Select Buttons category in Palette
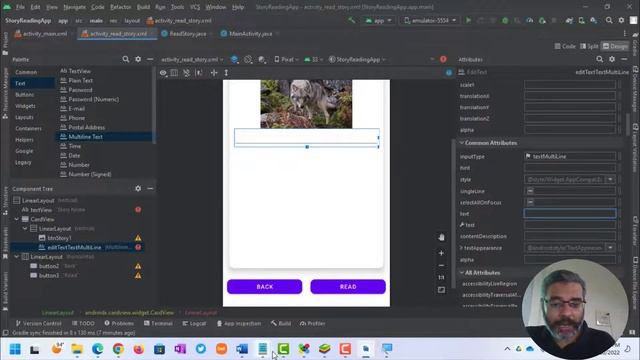Screen dimensions: 640x360 point(25,94)
